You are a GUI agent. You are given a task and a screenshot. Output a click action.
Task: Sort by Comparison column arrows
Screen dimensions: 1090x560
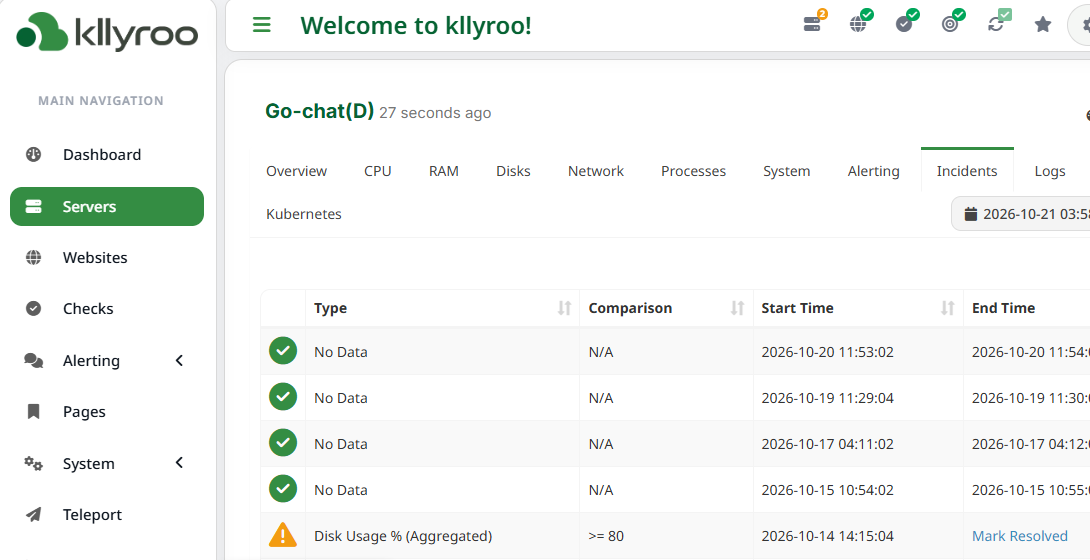tap(738, 308)
